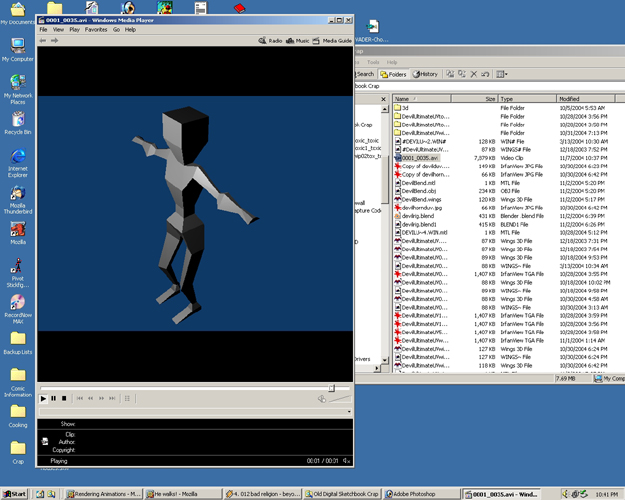Click the Media Player volume slider
The width and height of the screenshot is (625, 500).
(x=340, y=399)
